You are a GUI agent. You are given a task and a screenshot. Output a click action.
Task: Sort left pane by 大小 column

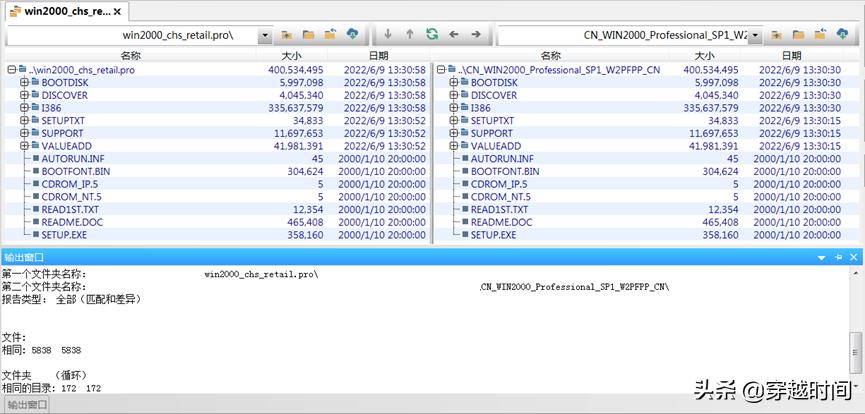click(x=292, y=56)
